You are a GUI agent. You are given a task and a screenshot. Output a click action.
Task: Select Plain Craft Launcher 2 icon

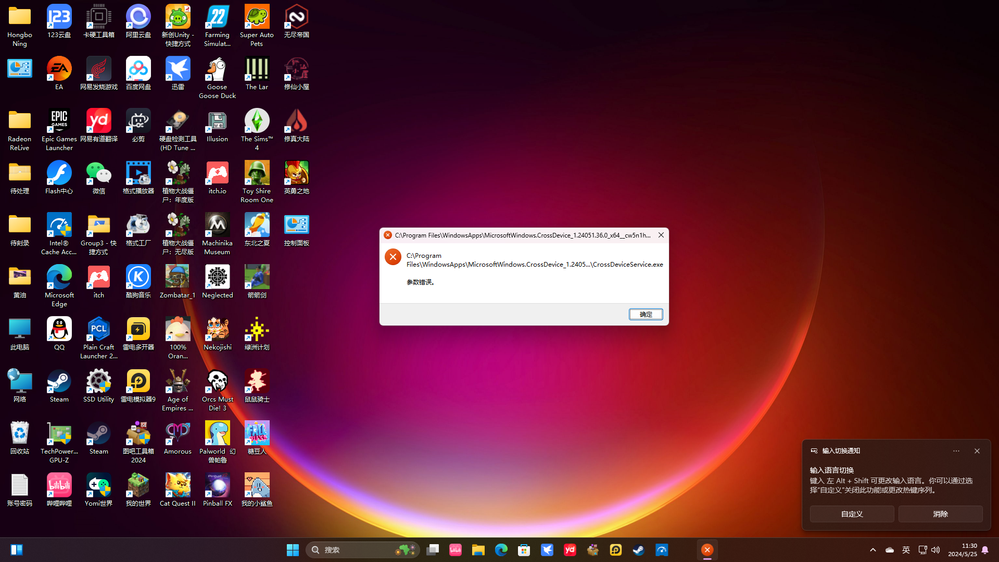(99, 338)
